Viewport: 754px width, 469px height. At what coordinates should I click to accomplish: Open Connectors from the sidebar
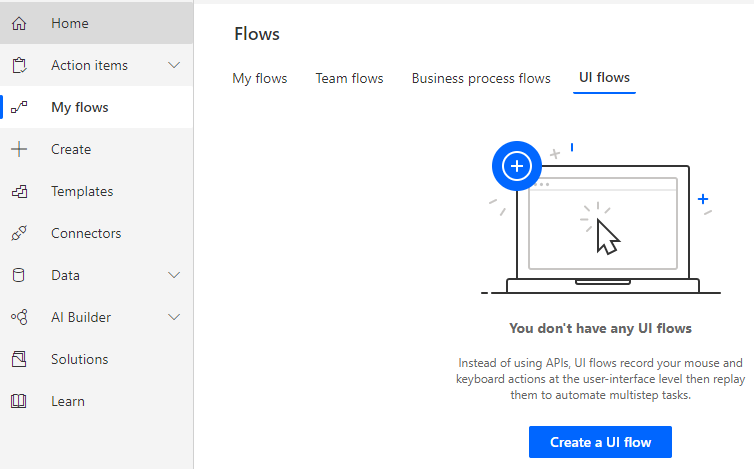pyautogui.click(x=96, y=233)
